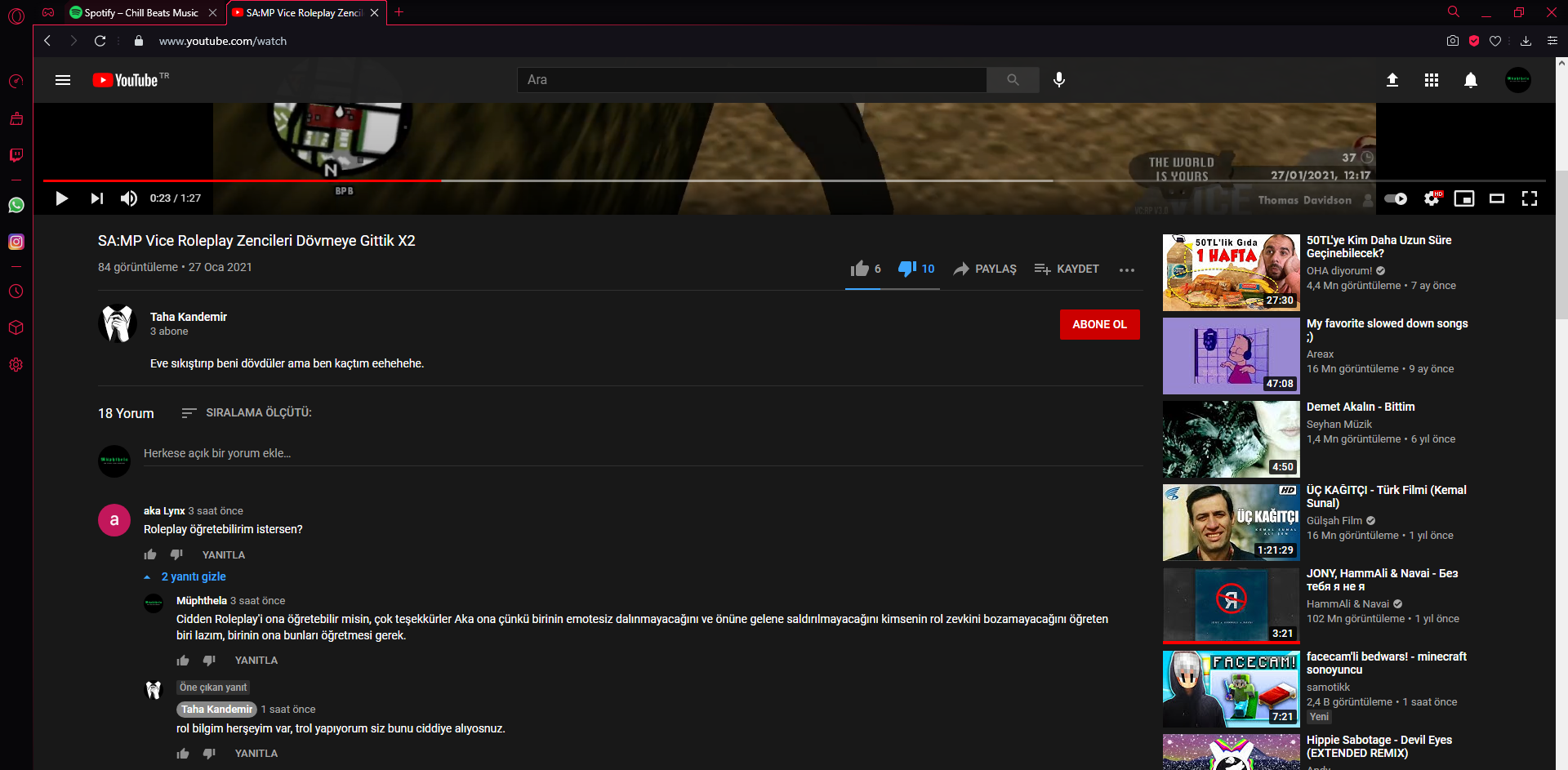Open Instagram in the Opera sidebar

point(16,242)
